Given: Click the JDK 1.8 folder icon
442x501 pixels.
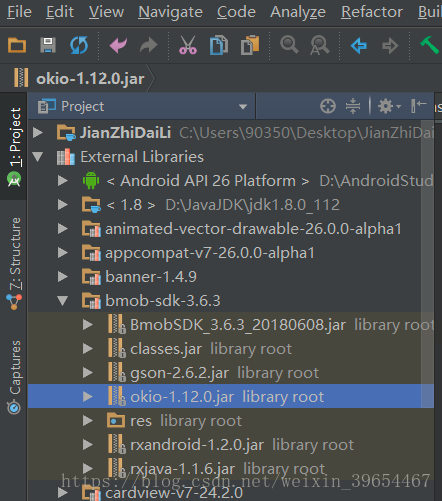Looking at the screenshot, I should pyautogui.click(x=91, y=204).
